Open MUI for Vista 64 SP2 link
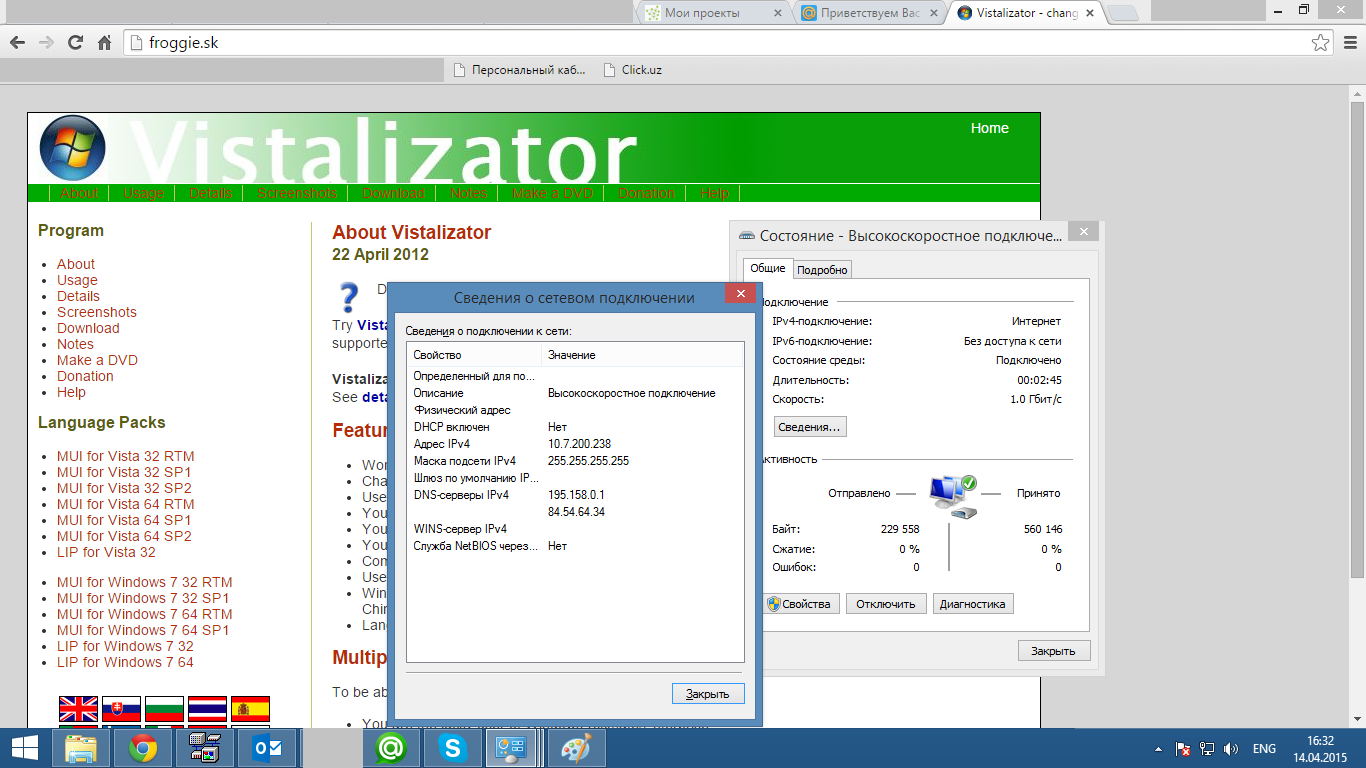1366x768 pixels. coord(124,536)
